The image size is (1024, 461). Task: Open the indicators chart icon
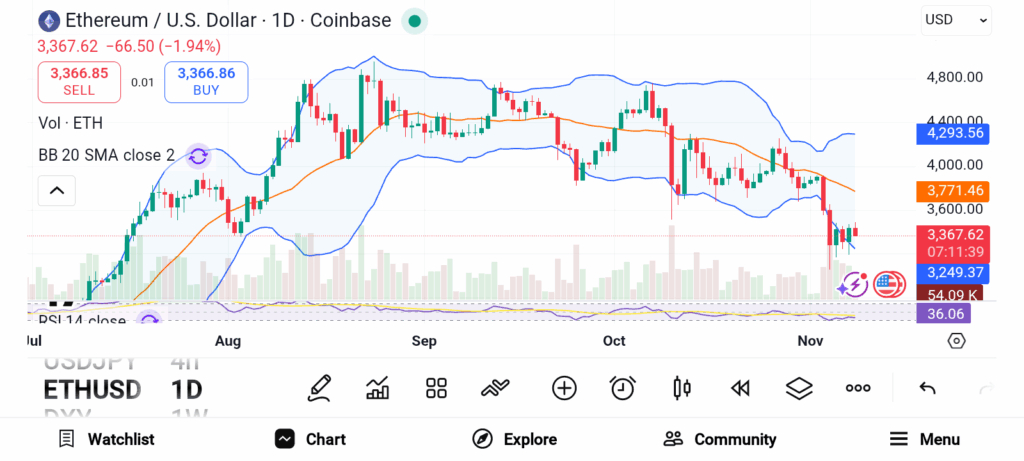[x=378, y=388]
